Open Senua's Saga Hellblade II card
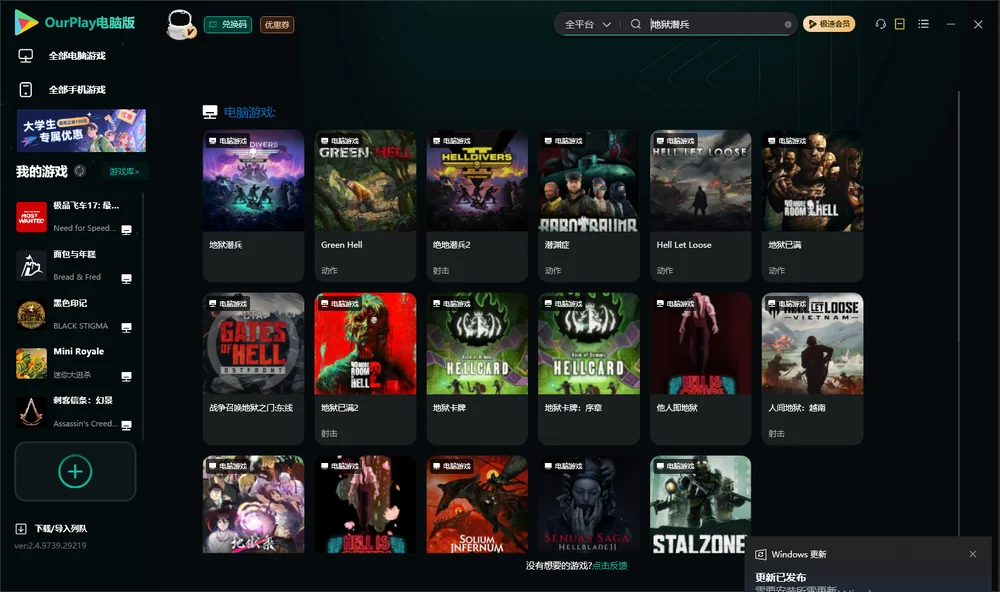The height and width of the screenshot is (592, 1000). [589, 504]
